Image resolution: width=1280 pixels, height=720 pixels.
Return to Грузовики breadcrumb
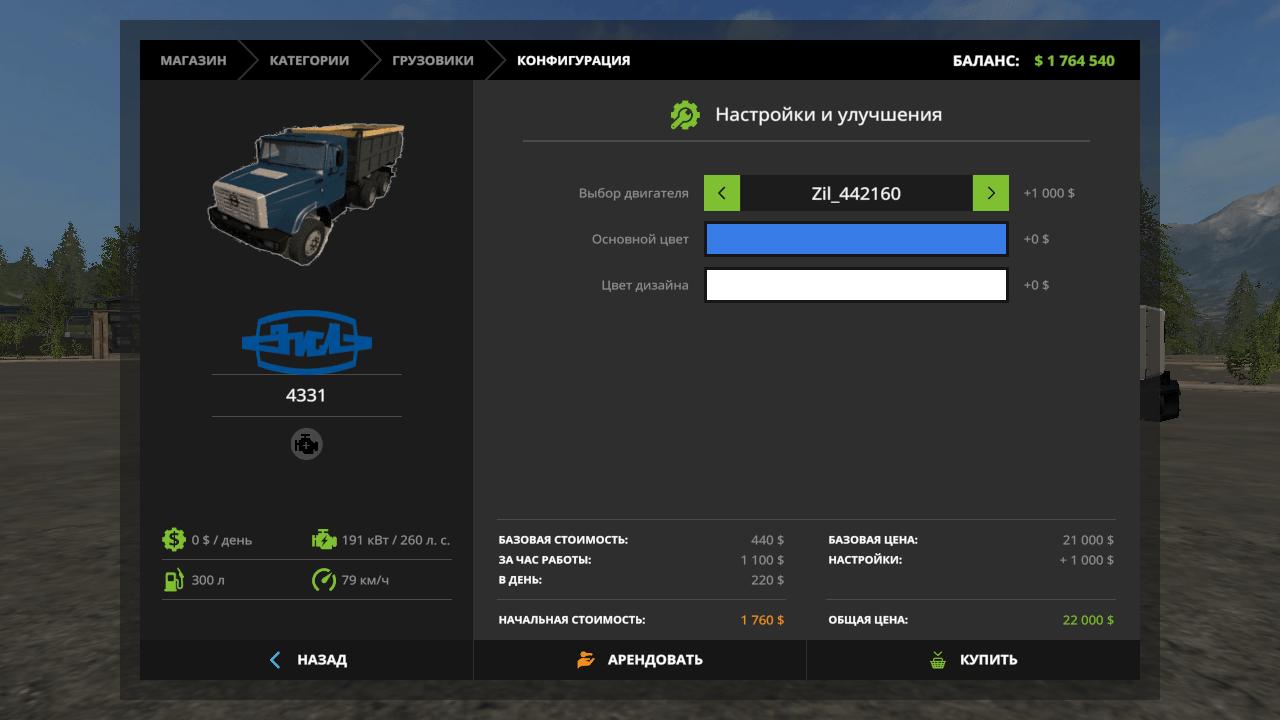pos(433,60)
